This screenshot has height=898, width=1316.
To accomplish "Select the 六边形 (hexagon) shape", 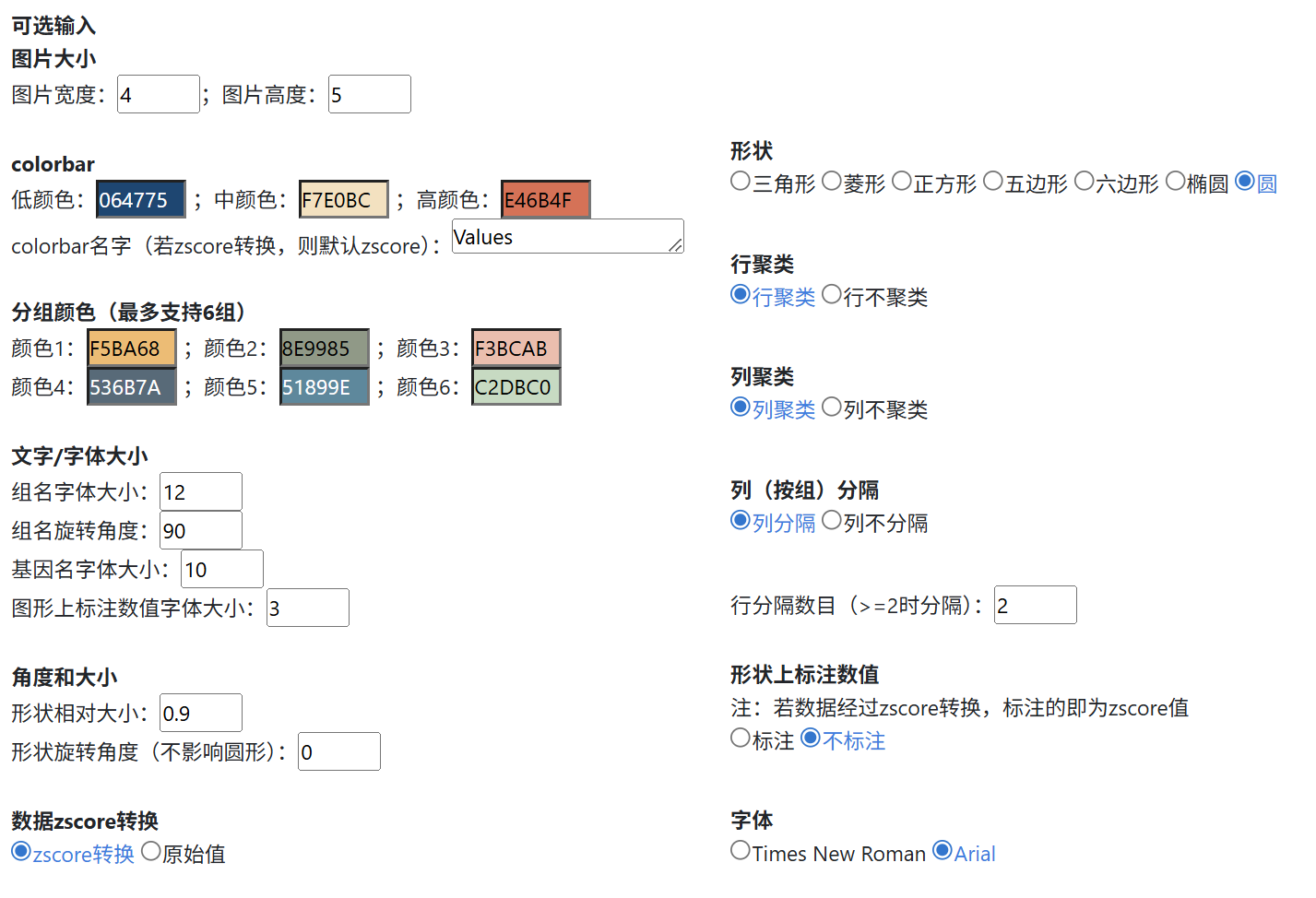I will 1085,182.
